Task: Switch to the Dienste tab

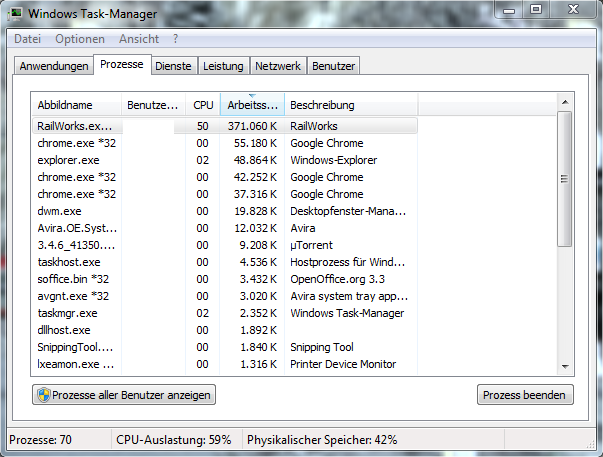Action: click(173, 66)
